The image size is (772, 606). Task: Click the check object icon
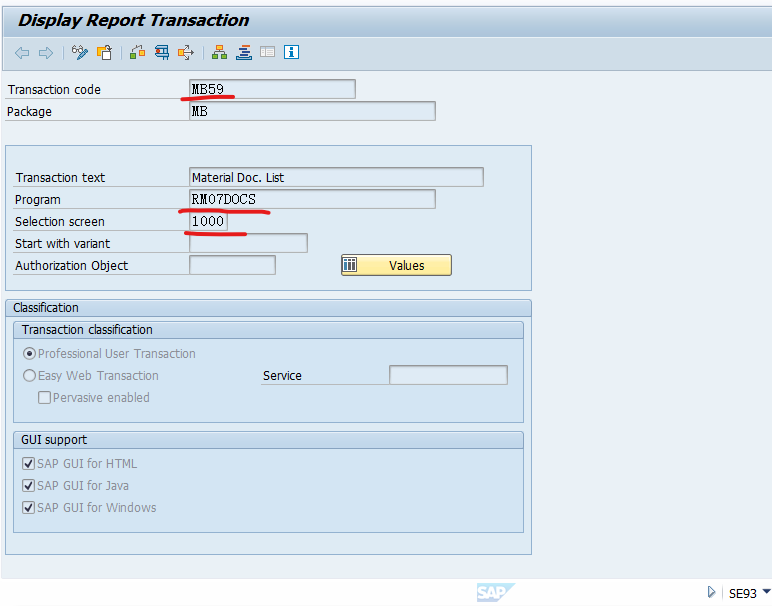[137, 52]
